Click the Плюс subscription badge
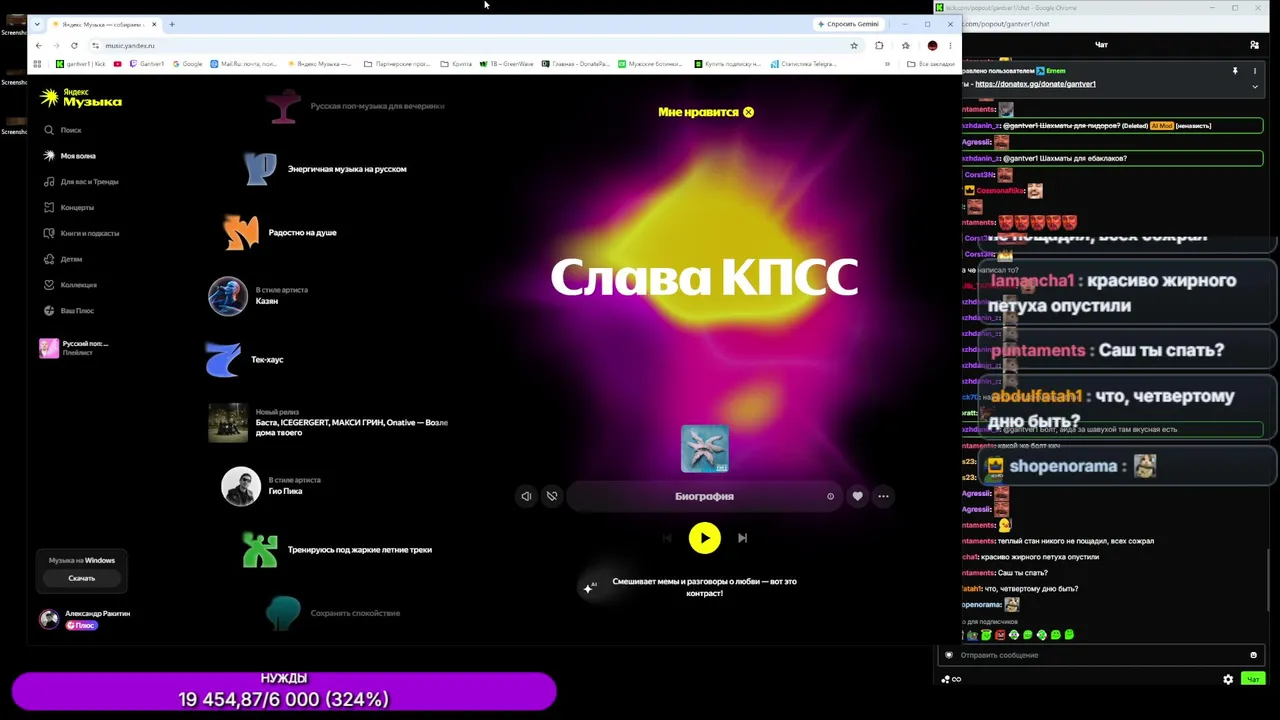The height and width of the screenshot is (720, 1280). pyautogui.click(x=81, y=626)
